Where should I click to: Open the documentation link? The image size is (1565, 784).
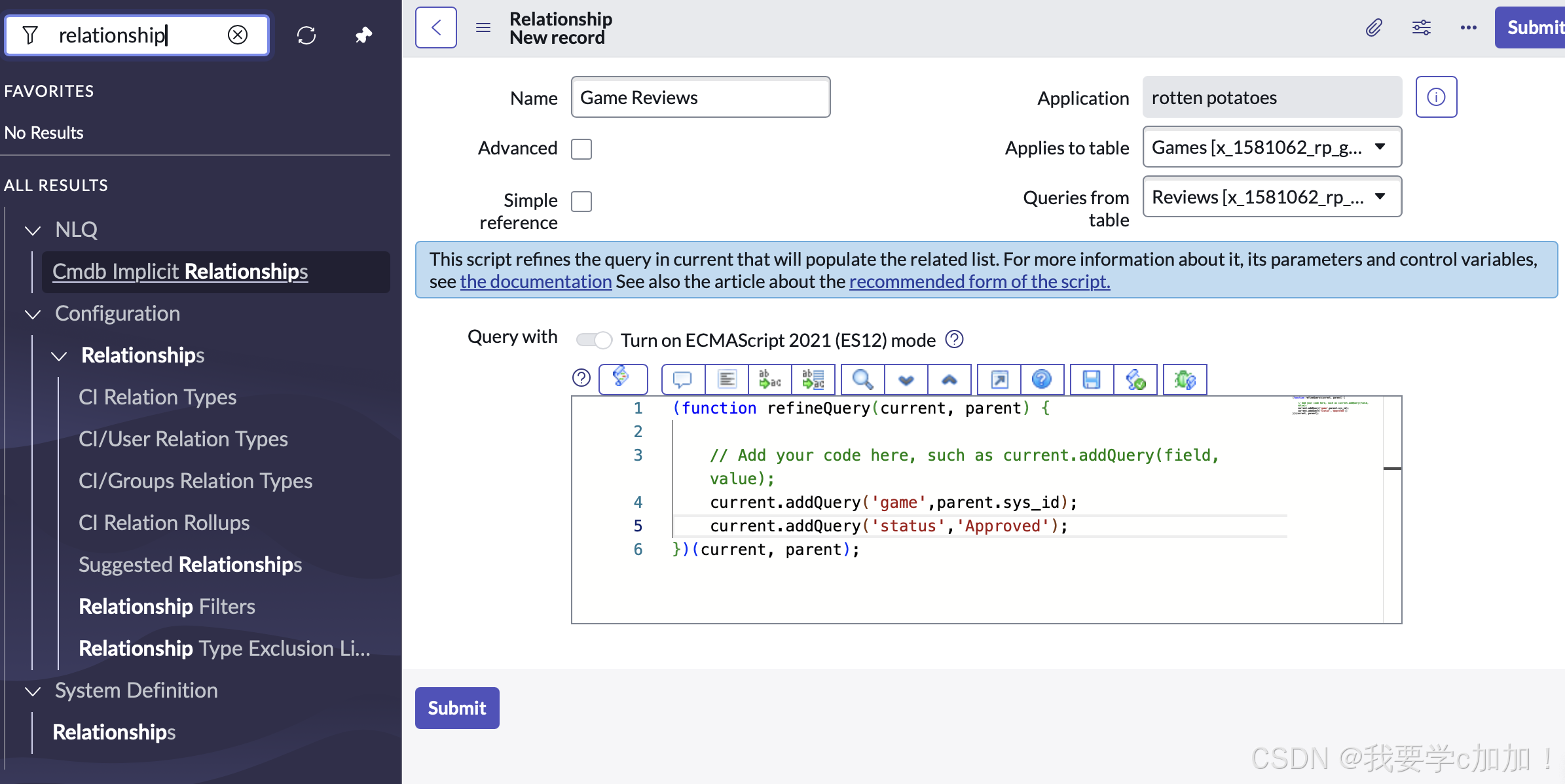tap(536, 282)
